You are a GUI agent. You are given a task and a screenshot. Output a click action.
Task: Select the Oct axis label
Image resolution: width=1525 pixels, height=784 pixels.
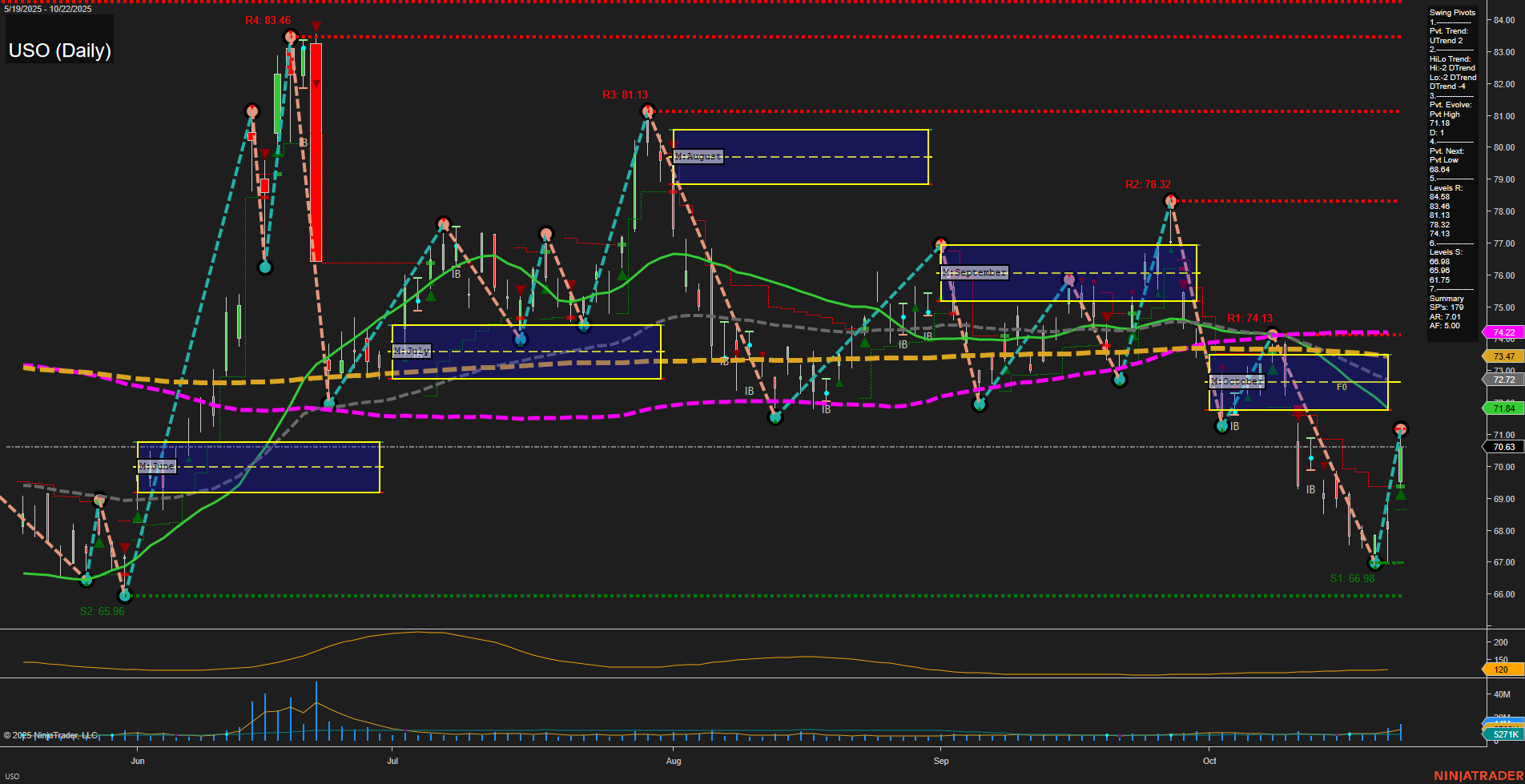[1209, 761]
